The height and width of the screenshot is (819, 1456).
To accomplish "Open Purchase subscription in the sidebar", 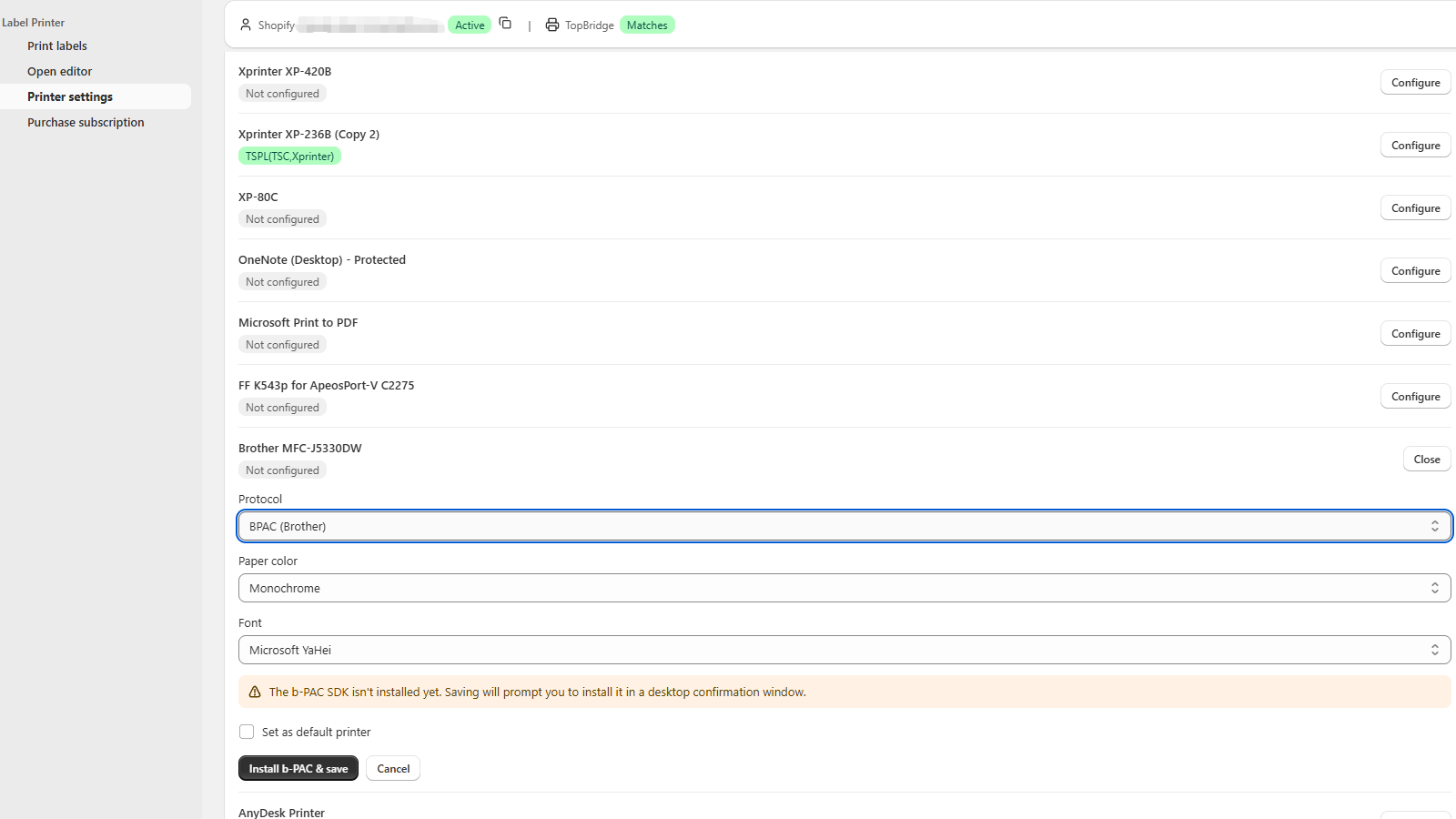I will pyautogui.click(x=86, y=122).
